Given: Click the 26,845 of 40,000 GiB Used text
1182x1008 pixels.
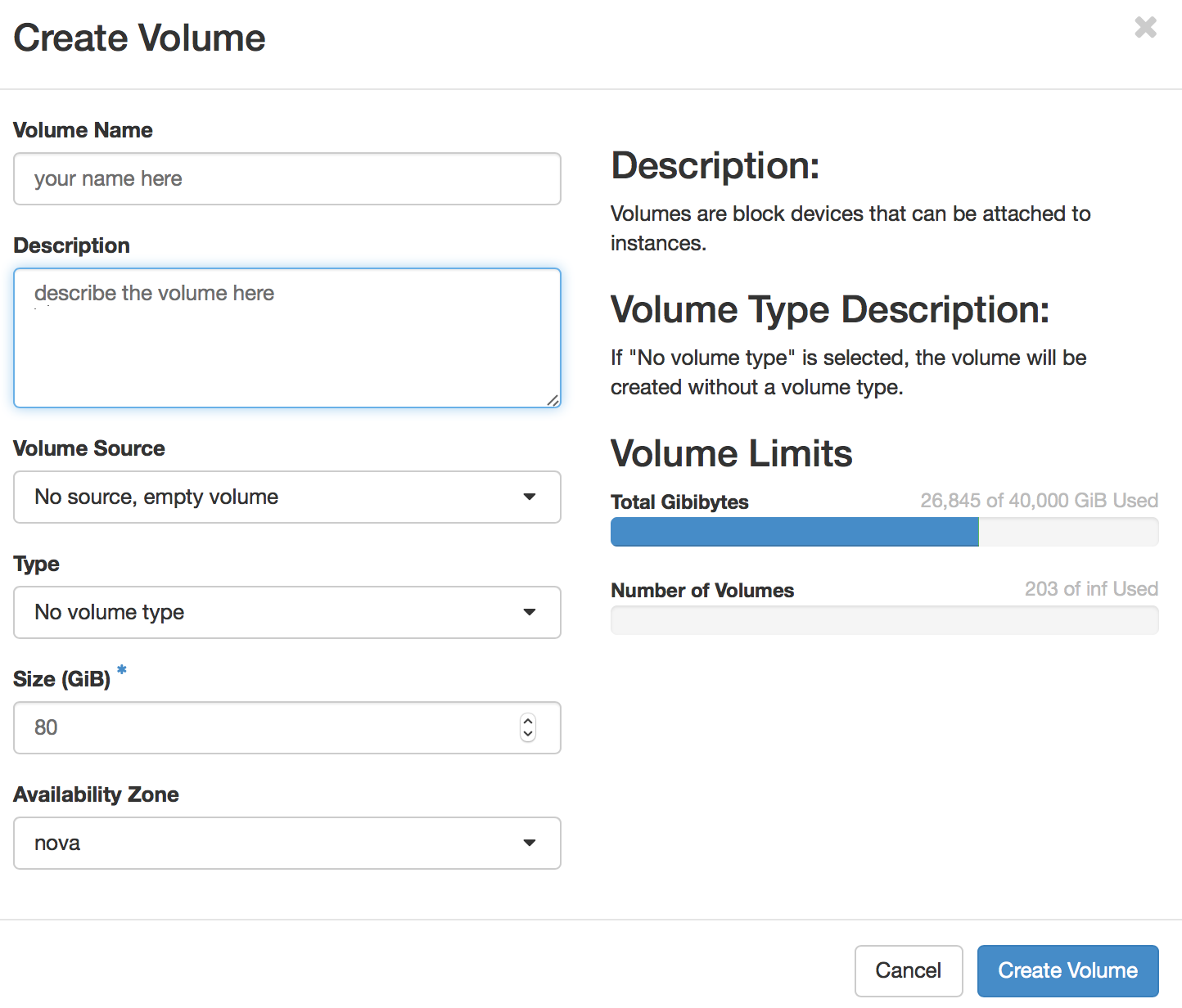Looking at the screenshot, I should (x=1039, y=501).
